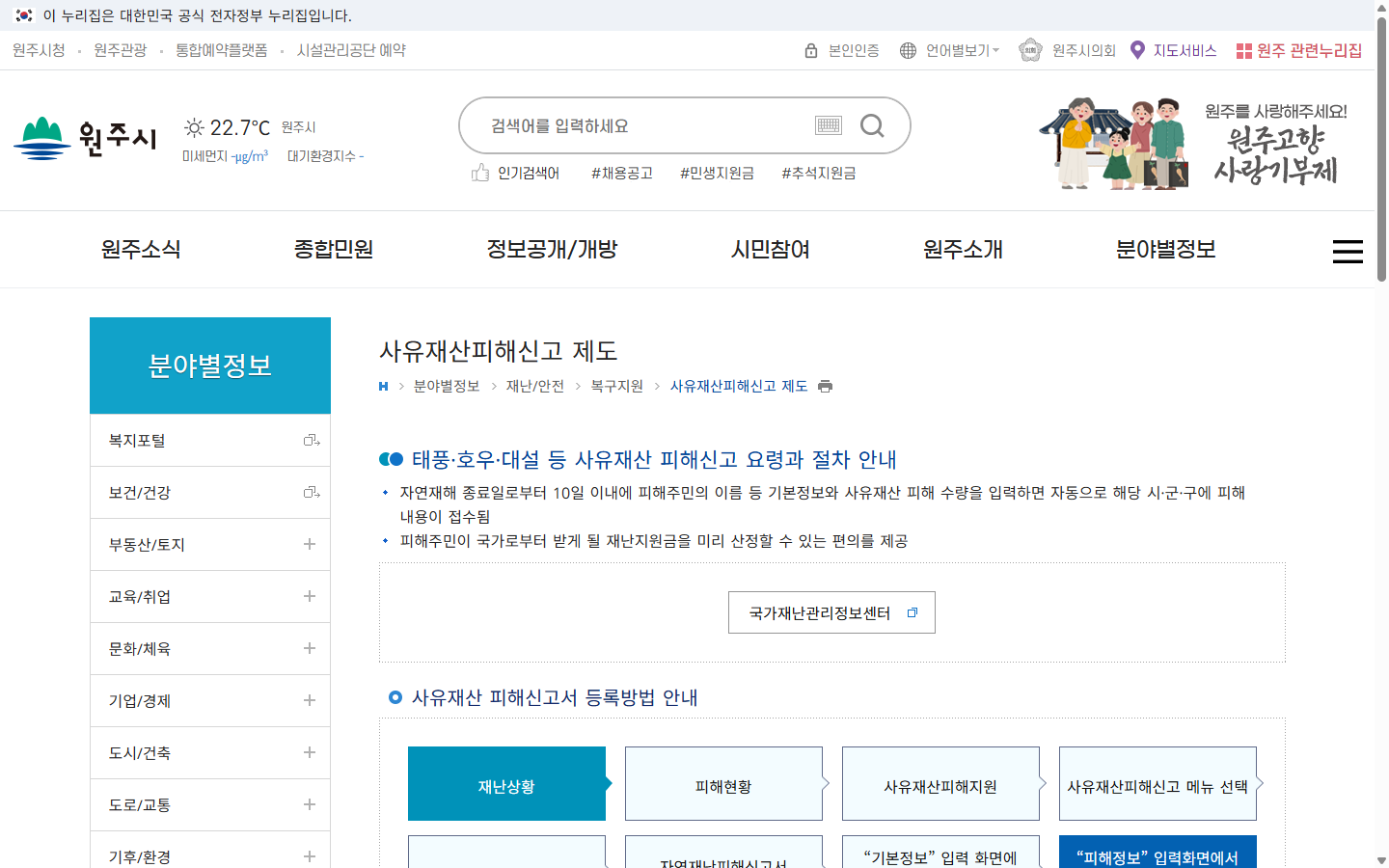
Task: Click the home icon in breadcrumb
Action: click(383, 386)
